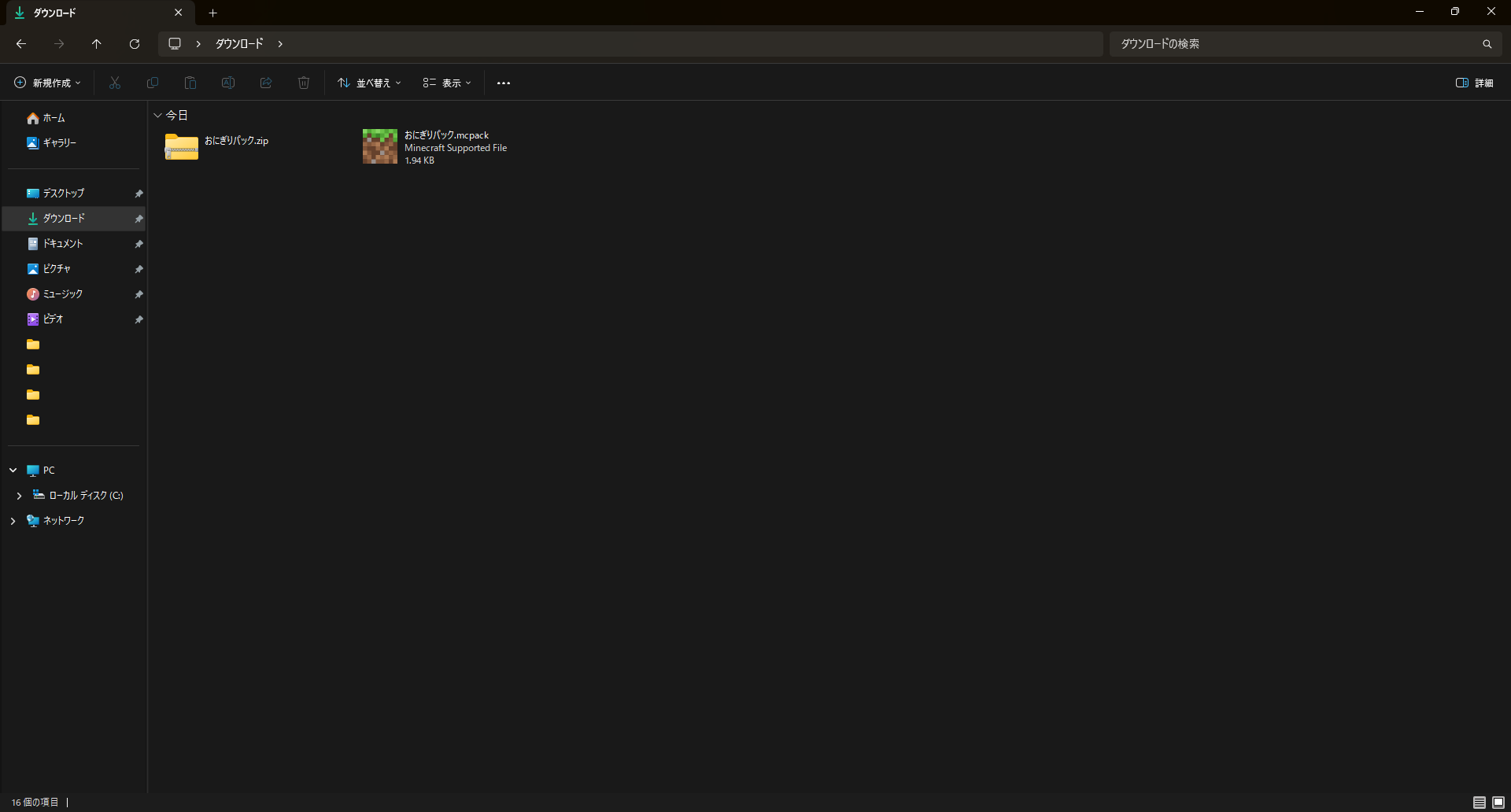Collapse the PC tree node chevron
Screen dimensions: 1511x812
point(13,470)
